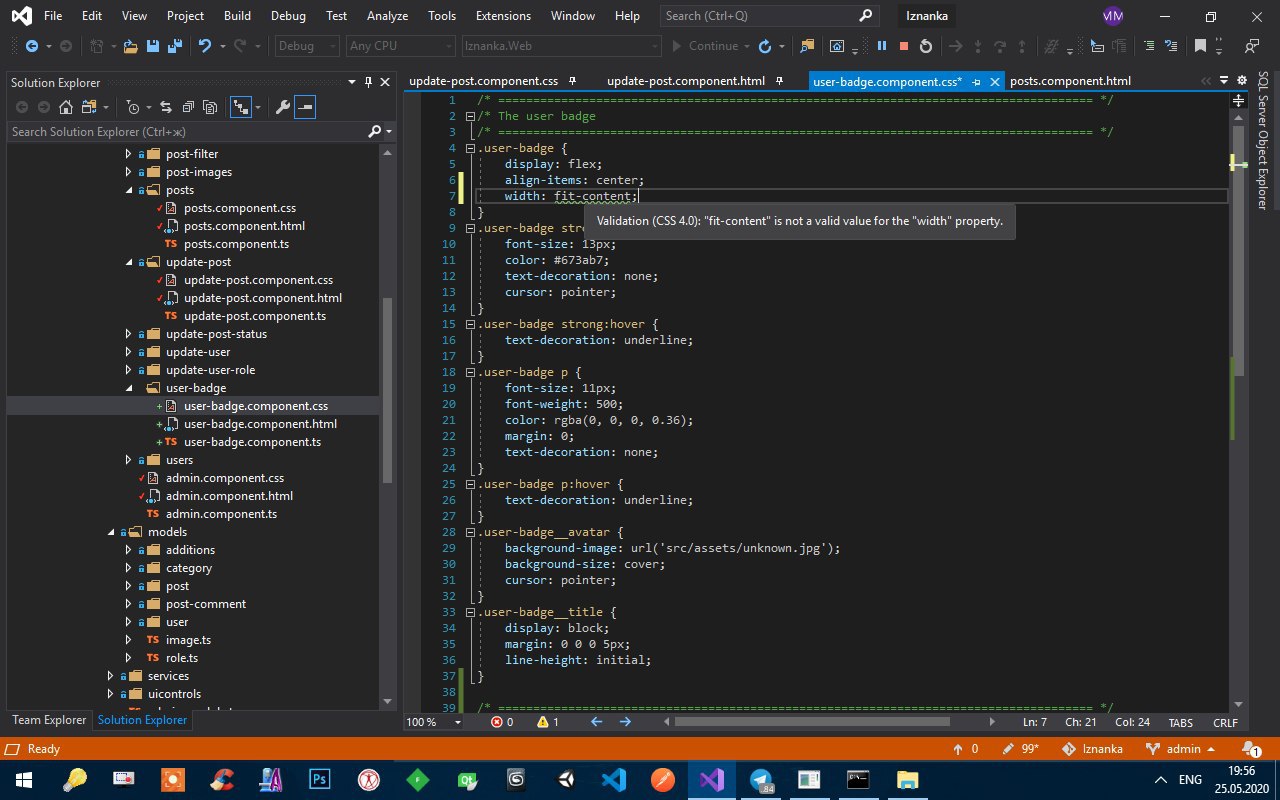Click Collapse All icon in Solution Explorer
1280x800 pixels.
tap(187, 107)
